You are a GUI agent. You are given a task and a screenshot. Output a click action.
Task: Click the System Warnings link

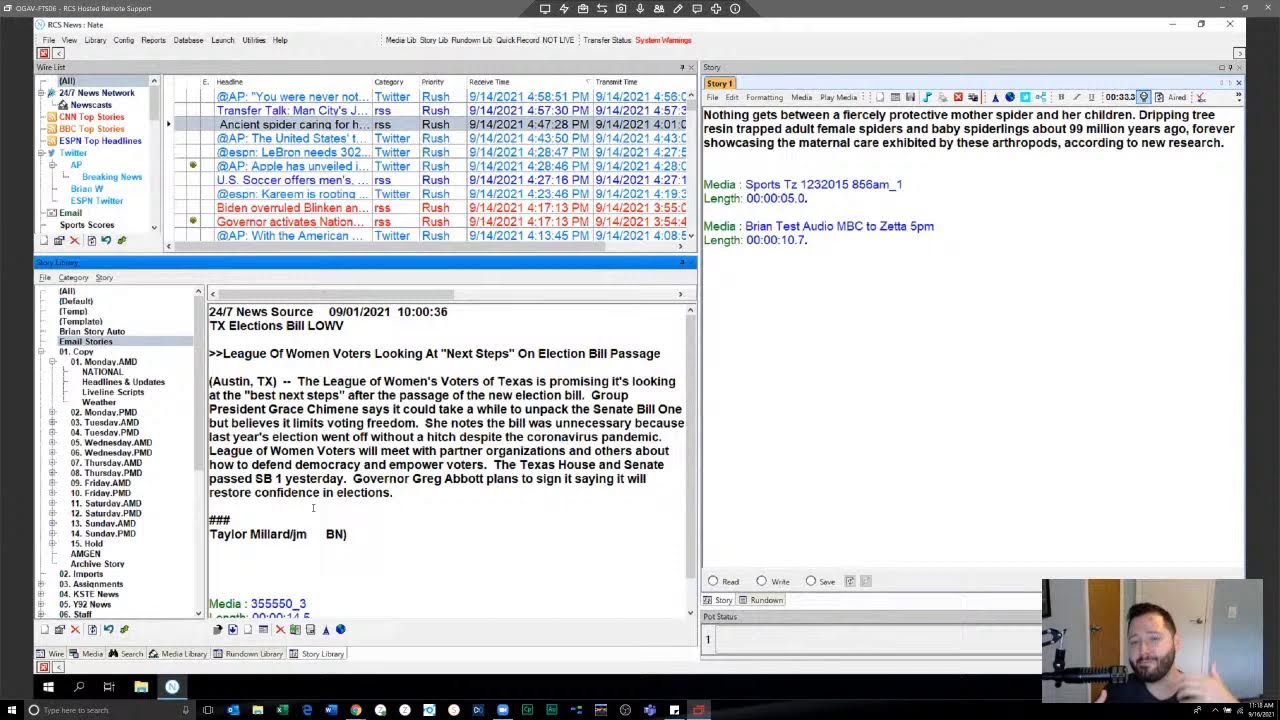click(663, 40)
